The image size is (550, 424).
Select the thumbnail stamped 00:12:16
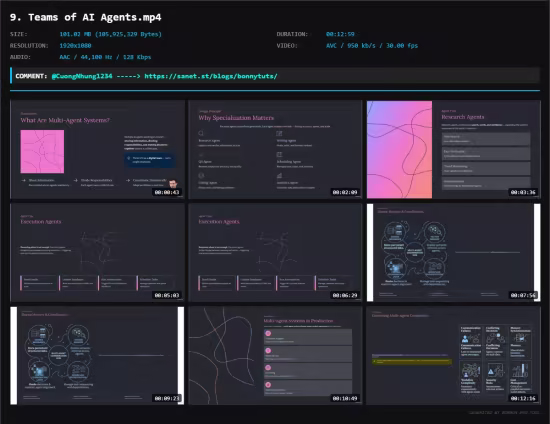click(x=454, y=356)
